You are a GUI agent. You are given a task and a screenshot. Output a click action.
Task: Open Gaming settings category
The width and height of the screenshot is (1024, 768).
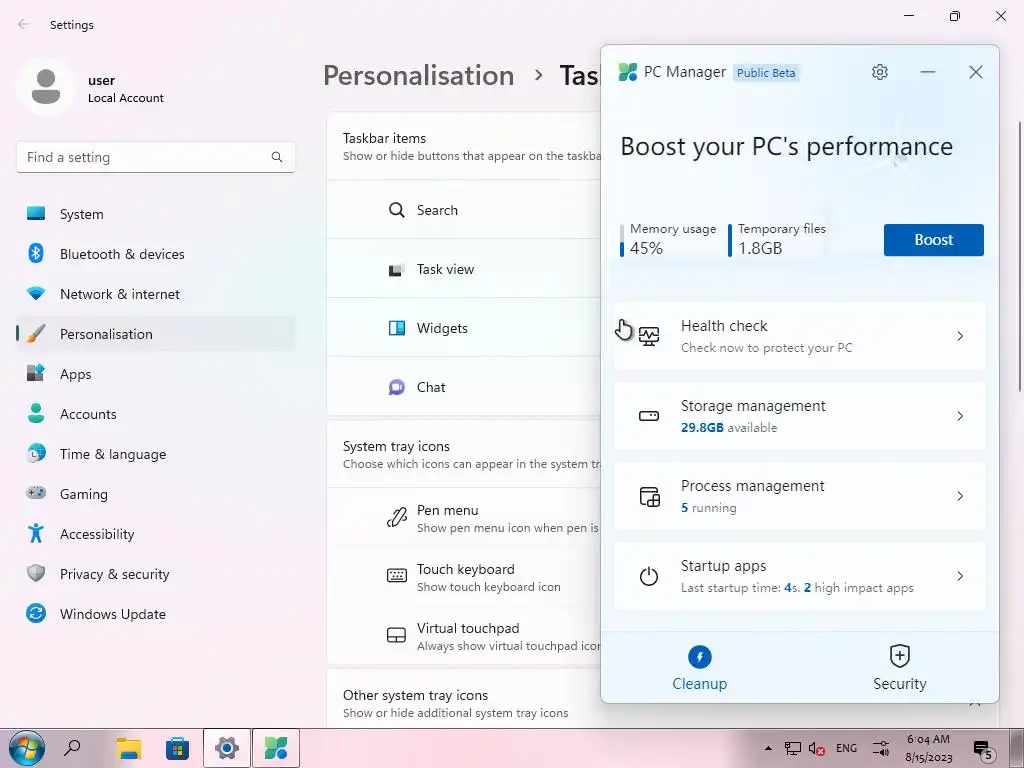pos(155,494)
